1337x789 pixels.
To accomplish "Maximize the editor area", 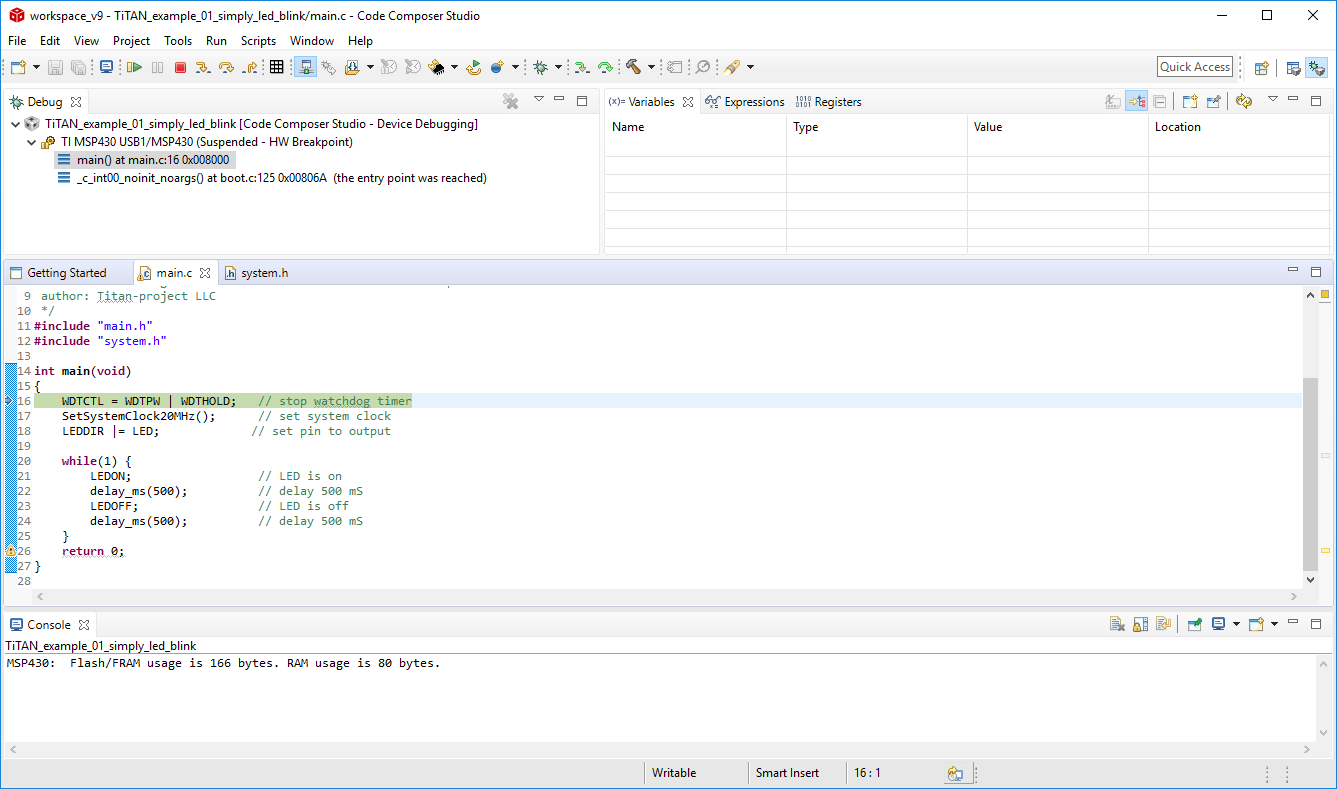I will pyautogui.click(x=1316, y=271).
